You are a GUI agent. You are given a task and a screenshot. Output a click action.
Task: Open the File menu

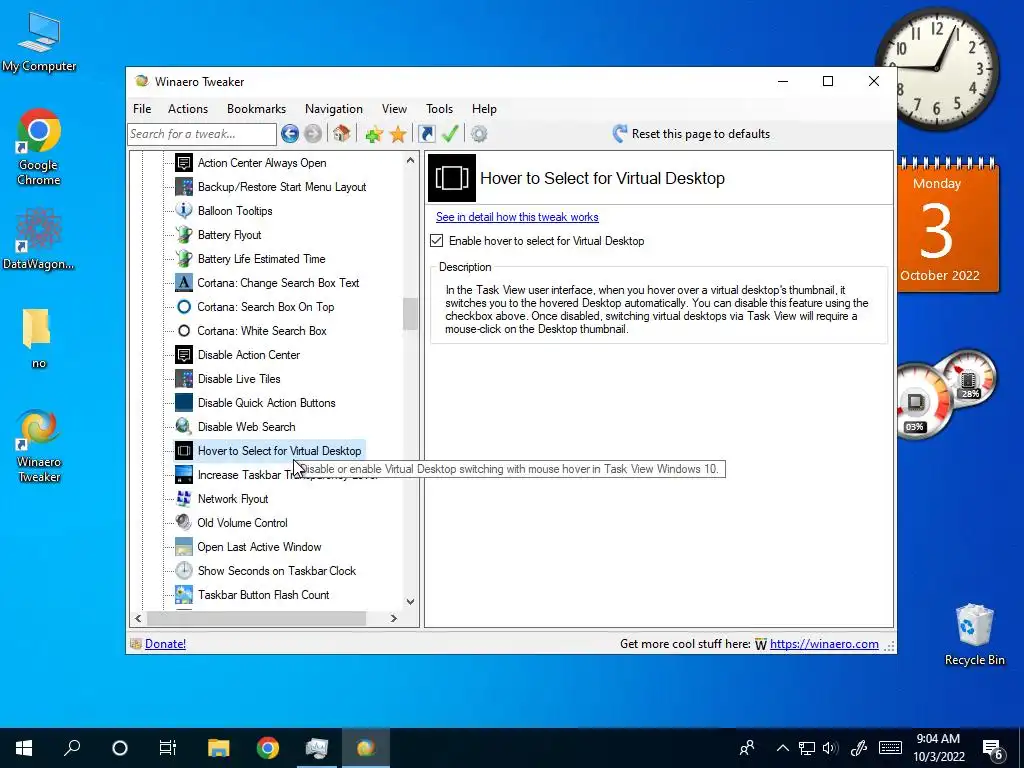click(142, 108)
